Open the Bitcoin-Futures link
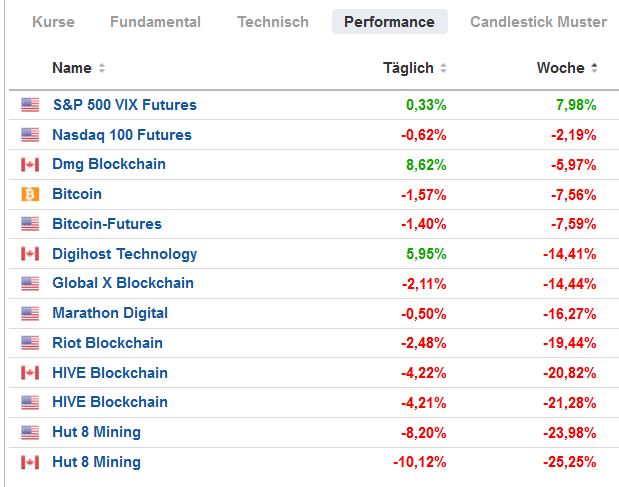The width and height of the screenshot is (619, 487). coord(106,224)
